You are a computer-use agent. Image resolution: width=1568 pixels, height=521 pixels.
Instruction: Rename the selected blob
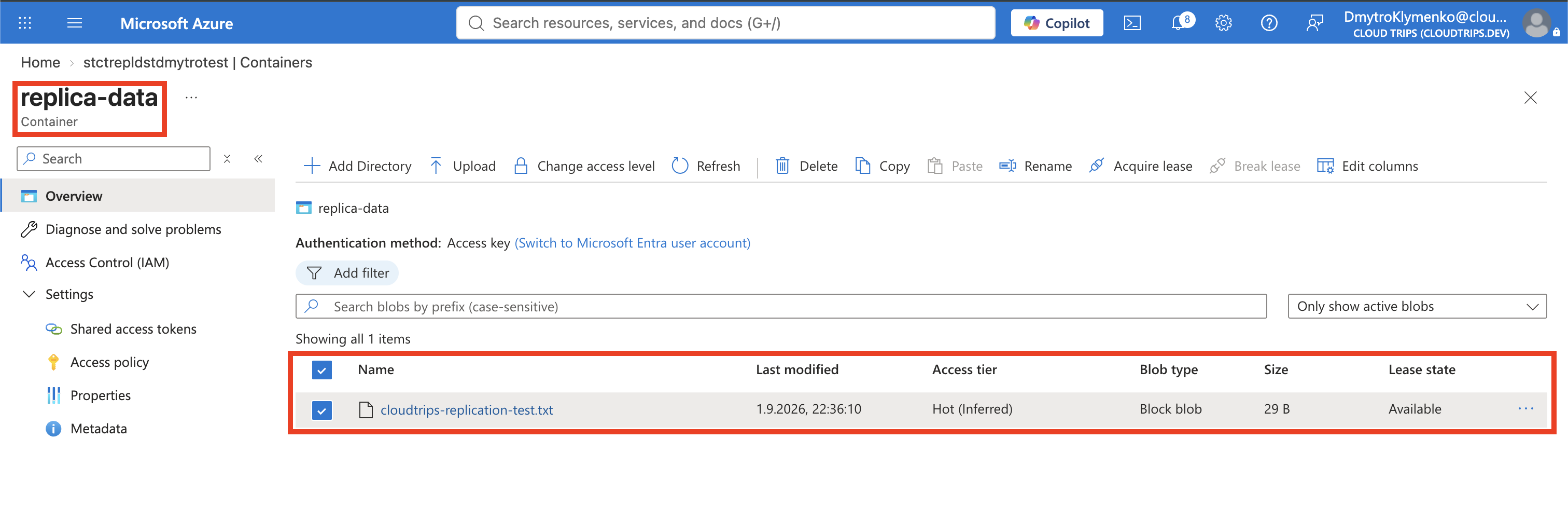point(1035,166)
